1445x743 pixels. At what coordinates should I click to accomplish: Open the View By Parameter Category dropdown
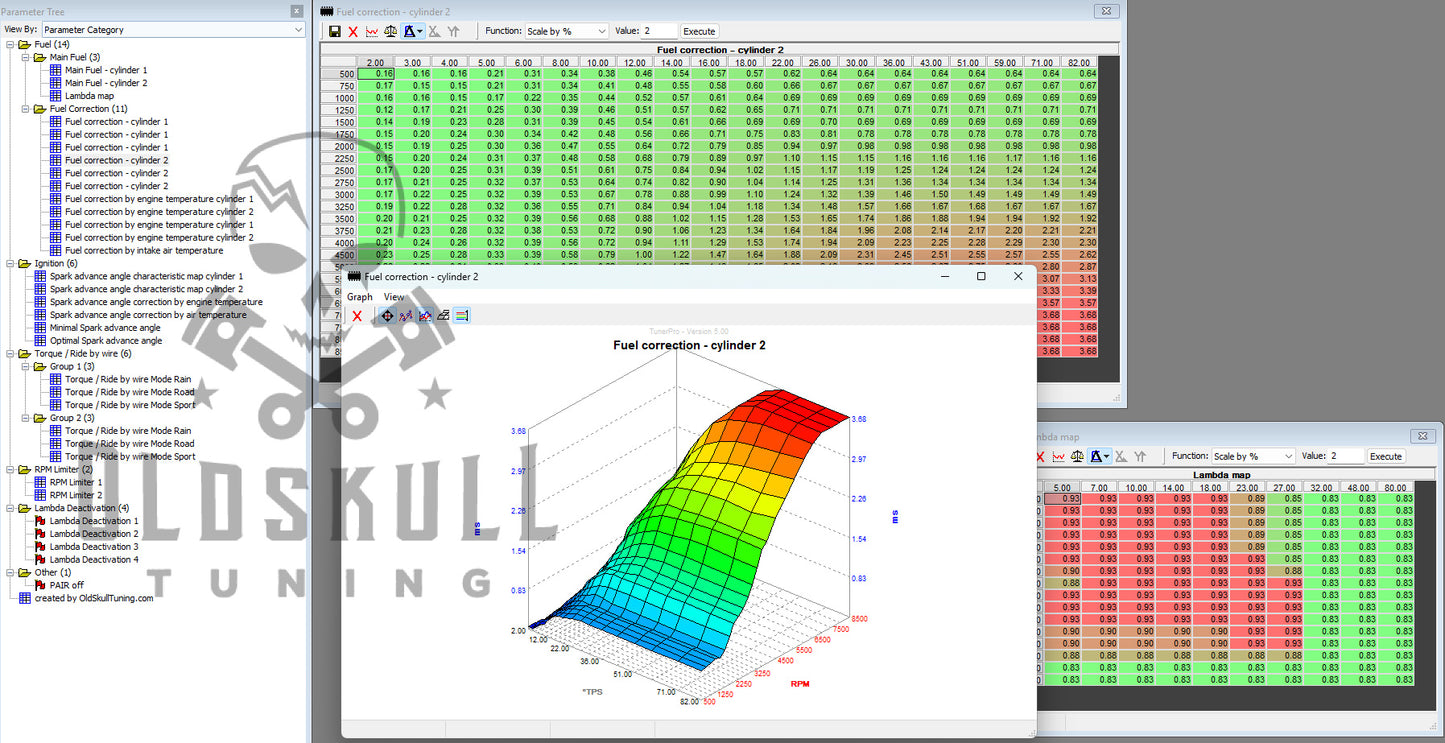pyautogui.click(x=172, y=30)
